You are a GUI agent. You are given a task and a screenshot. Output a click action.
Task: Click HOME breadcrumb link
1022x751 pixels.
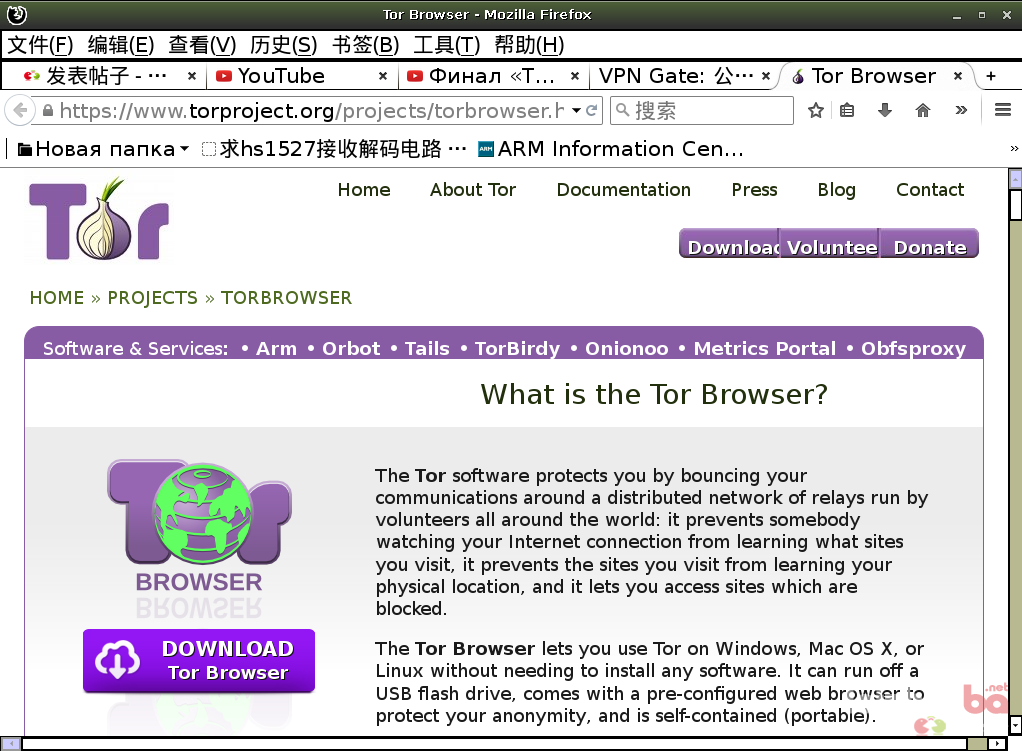57,298
